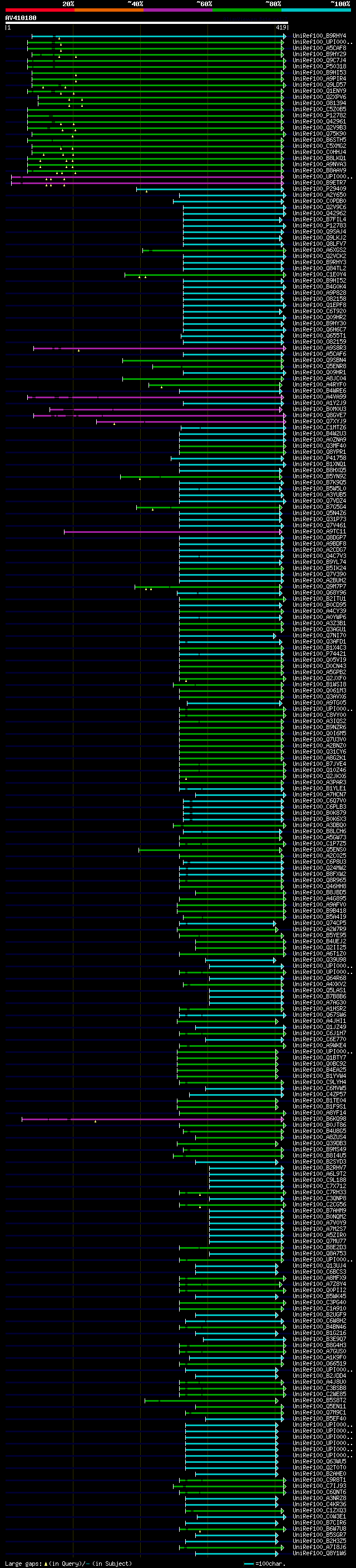Click the red 20% identity legend segment

39,10
